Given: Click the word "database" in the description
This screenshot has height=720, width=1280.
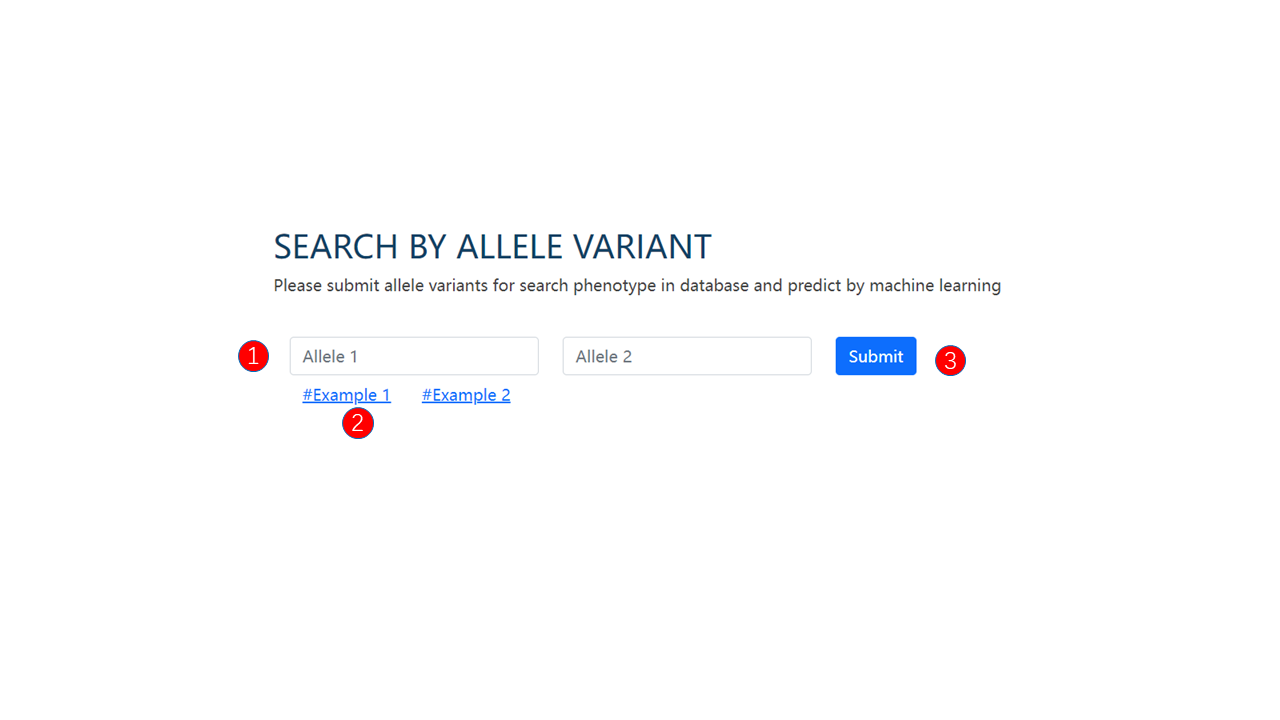Looking at the screenshot, I should 715,286.
